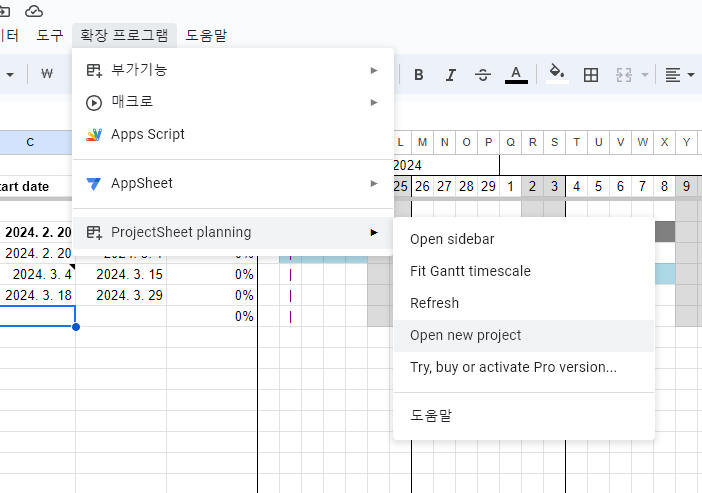
Task: Expand the 부가기능 submenu arrow
Action: pos(374,70)
